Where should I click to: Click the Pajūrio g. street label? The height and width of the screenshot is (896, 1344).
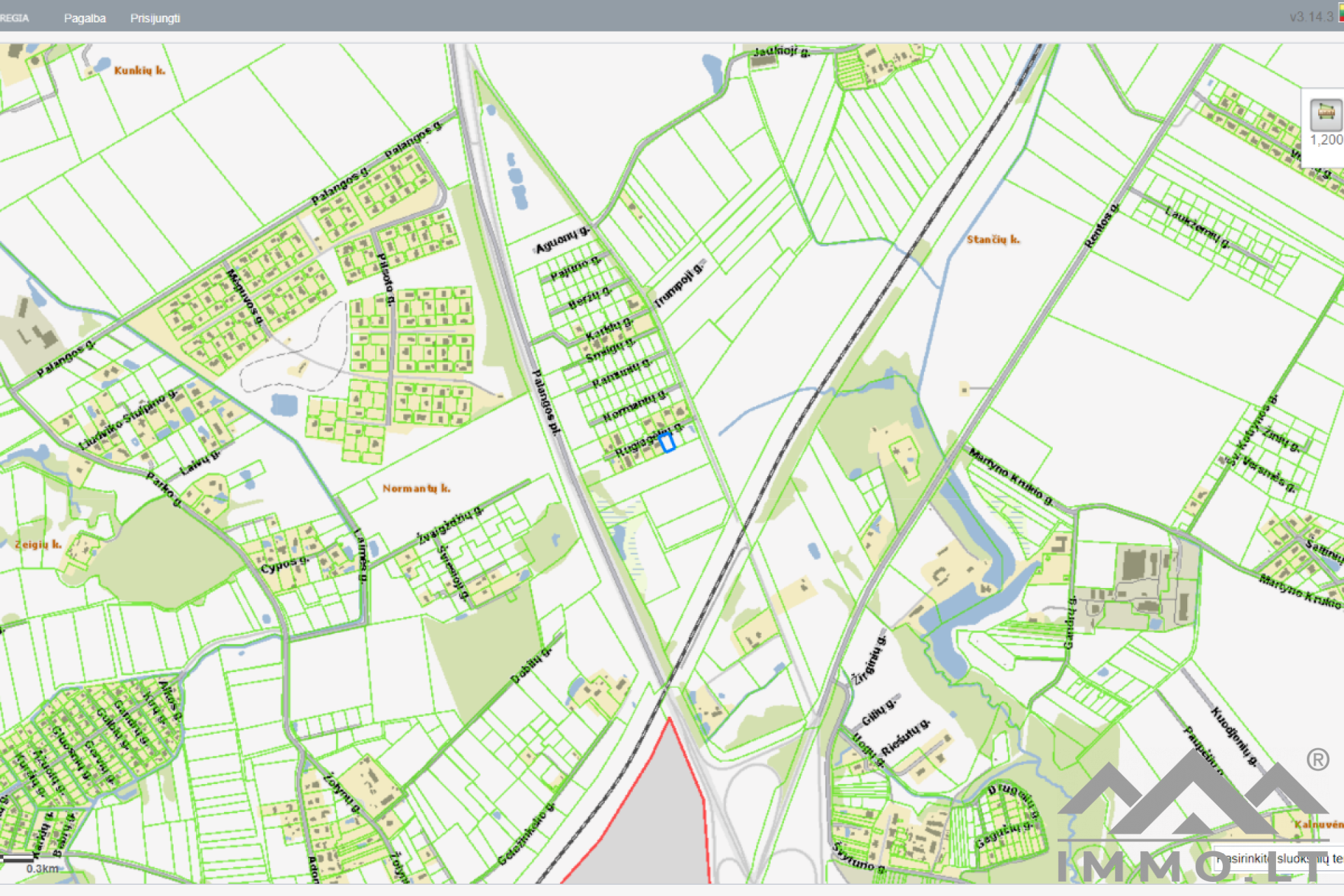pos(575,268)
